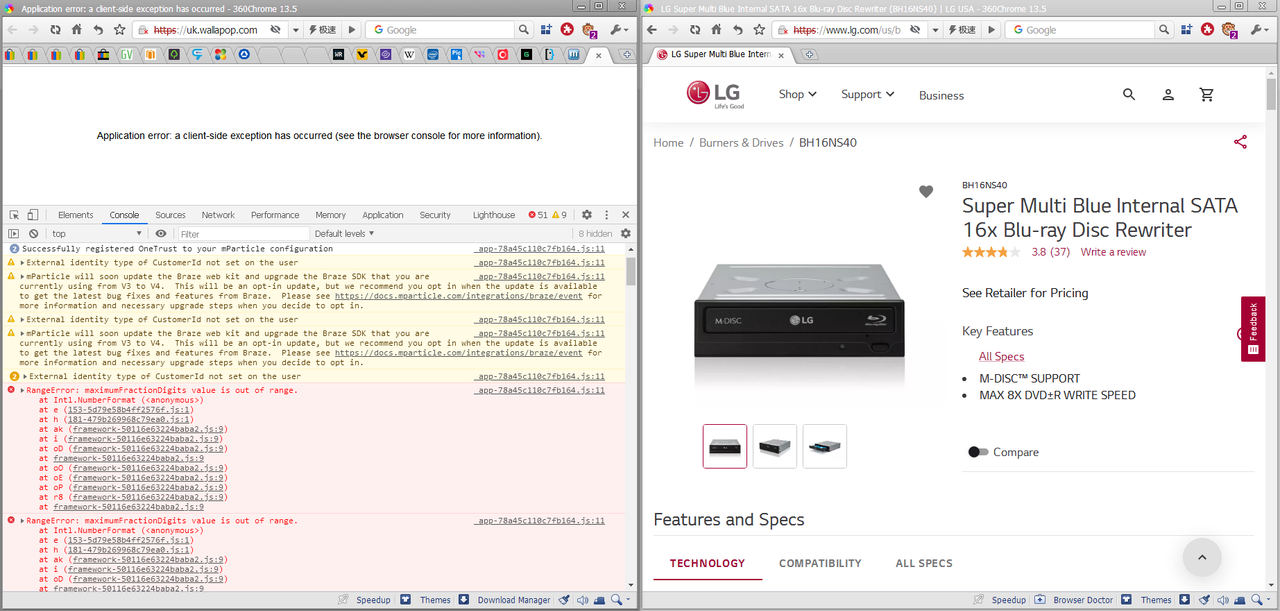Screen dimensions: 1280x611
Task: Toggle sound icon in left status bar
Action: [x=582, y=600]
